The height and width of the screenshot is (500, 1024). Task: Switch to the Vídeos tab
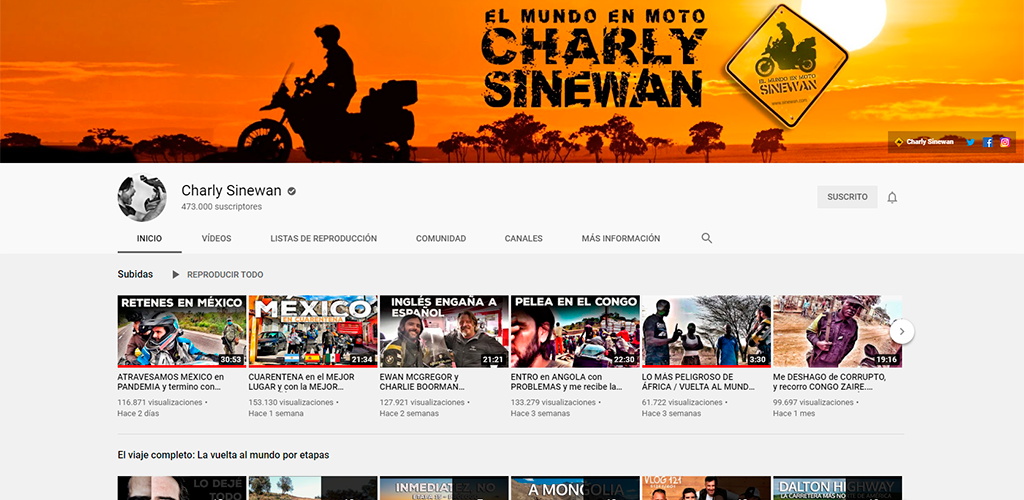point(216,239)
